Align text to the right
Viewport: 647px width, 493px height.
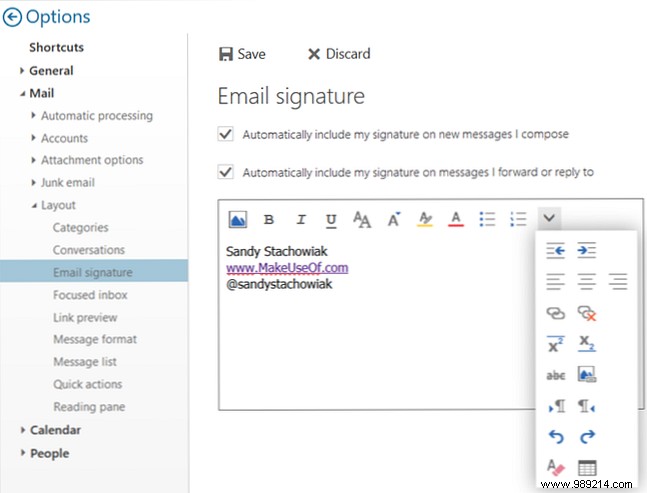click(x=618, y=281)
